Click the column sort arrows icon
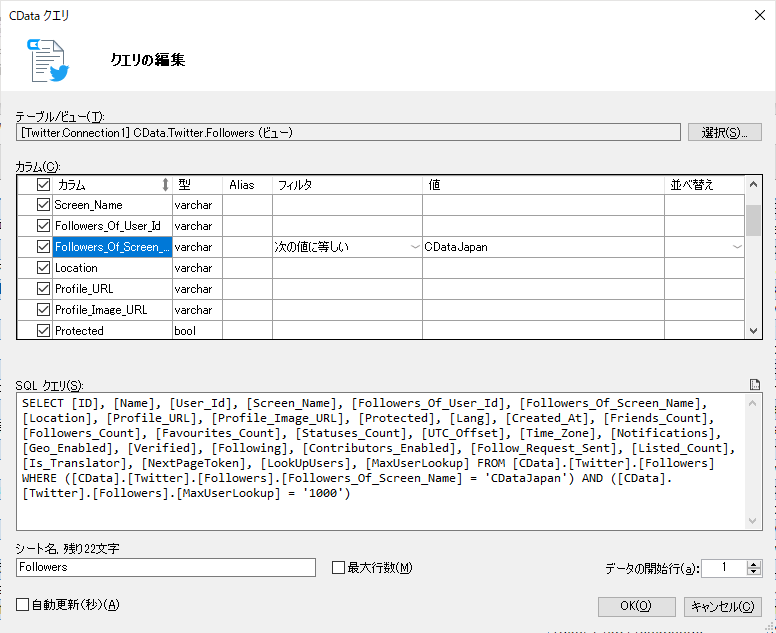 [x=165, y=185]
